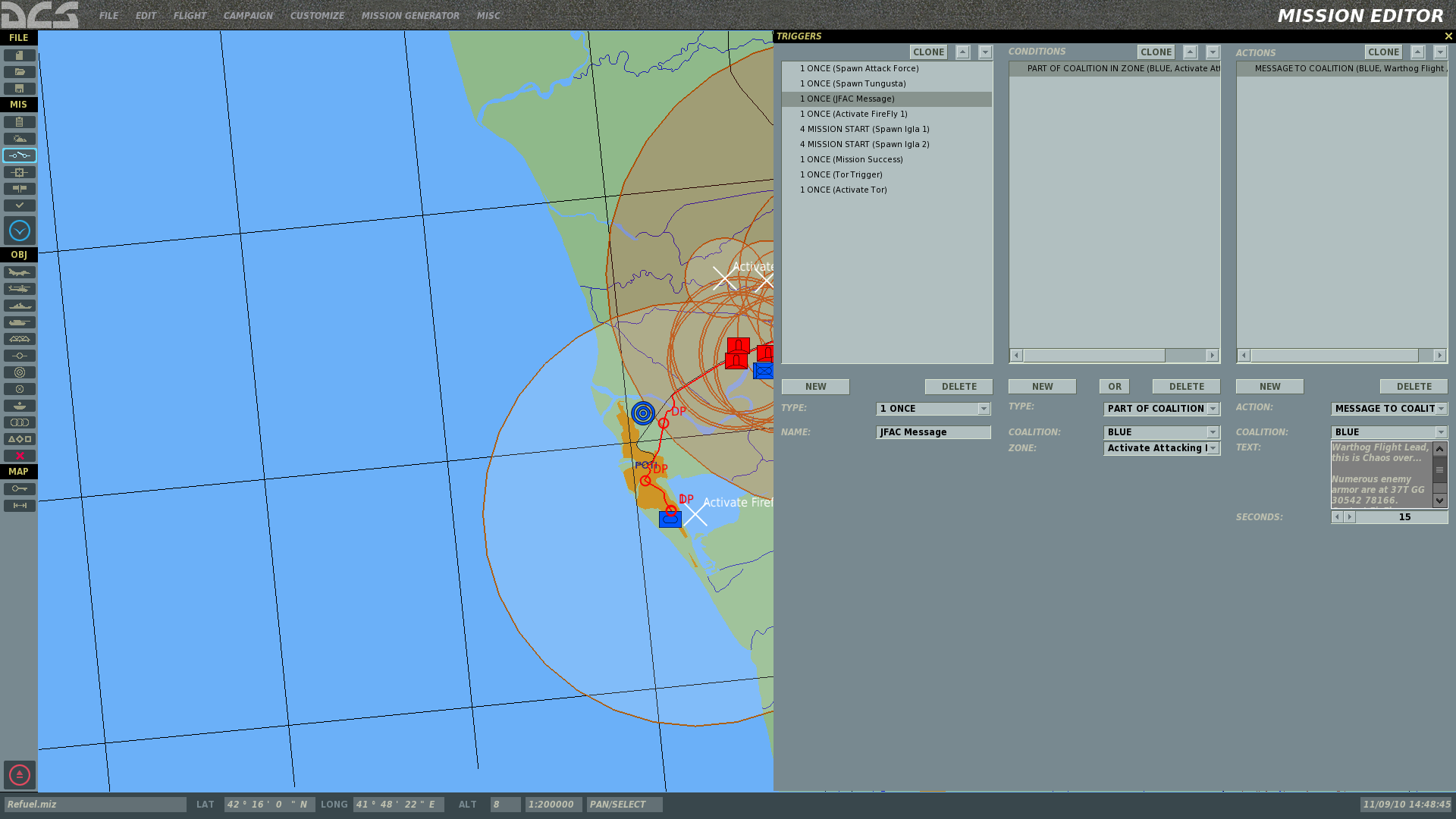Select the concentric-circles trigger zone tool
This screenshot has width=1456, height=819.
point(20,372)
